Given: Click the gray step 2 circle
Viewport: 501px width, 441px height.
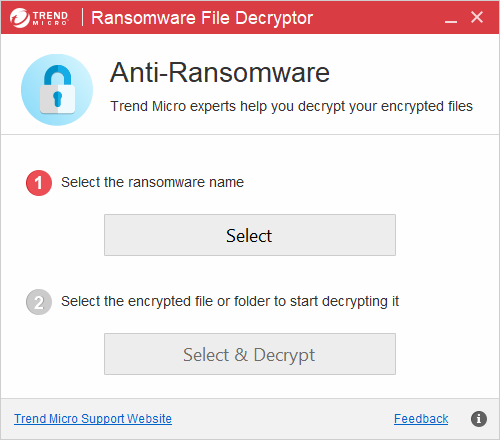Looking at the screenshot, I should tap(39, 302).
